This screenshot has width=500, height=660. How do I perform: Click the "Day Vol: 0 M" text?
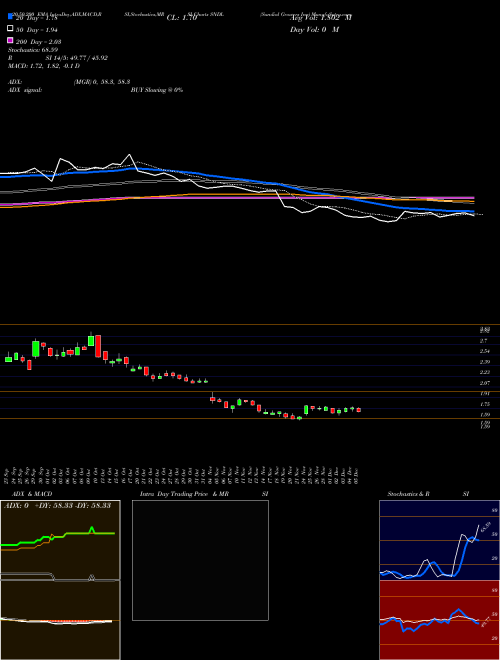pos(314,29)
